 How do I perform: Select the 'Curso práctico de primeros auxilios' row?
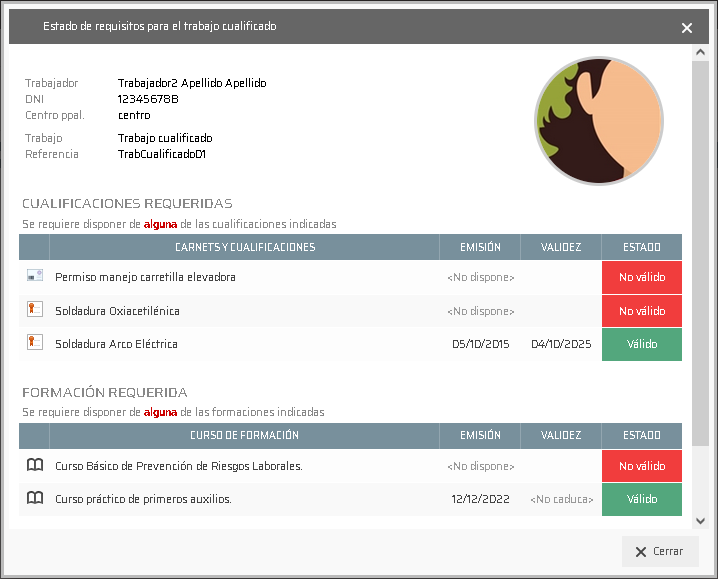[143, 499]
